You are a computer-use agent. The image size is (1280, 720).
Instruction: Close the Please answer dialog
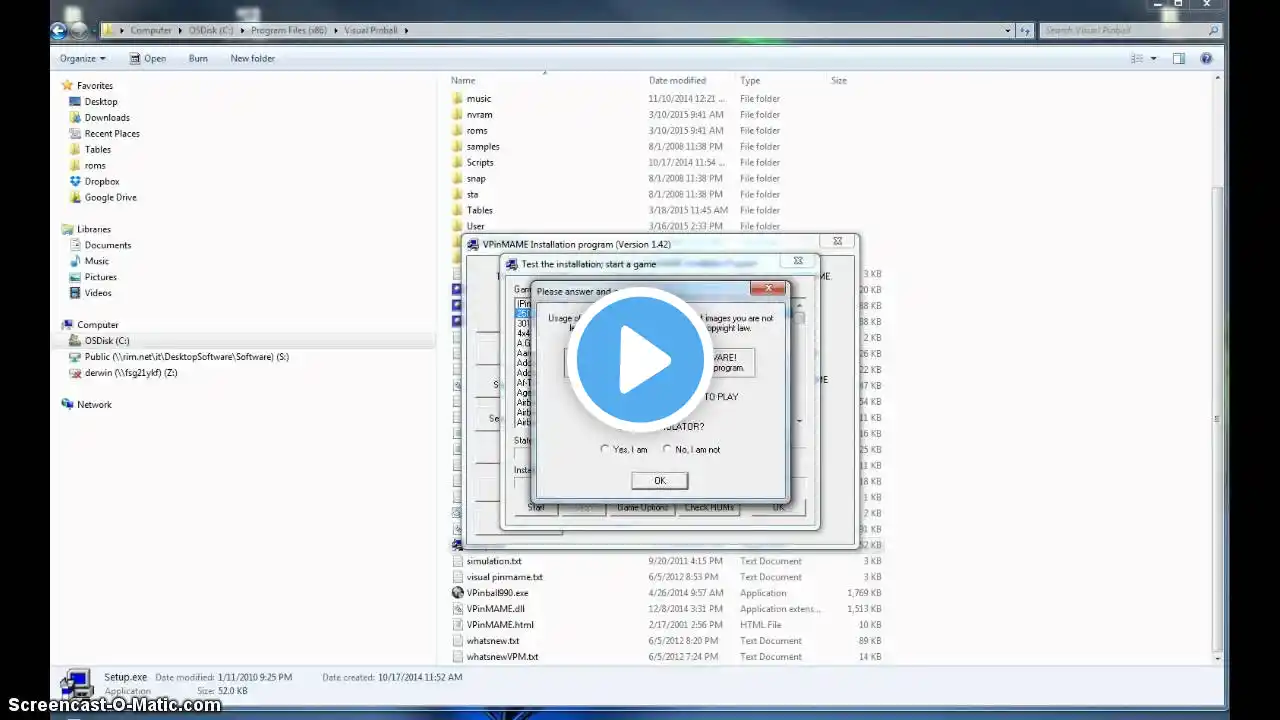tap(768, 290)
